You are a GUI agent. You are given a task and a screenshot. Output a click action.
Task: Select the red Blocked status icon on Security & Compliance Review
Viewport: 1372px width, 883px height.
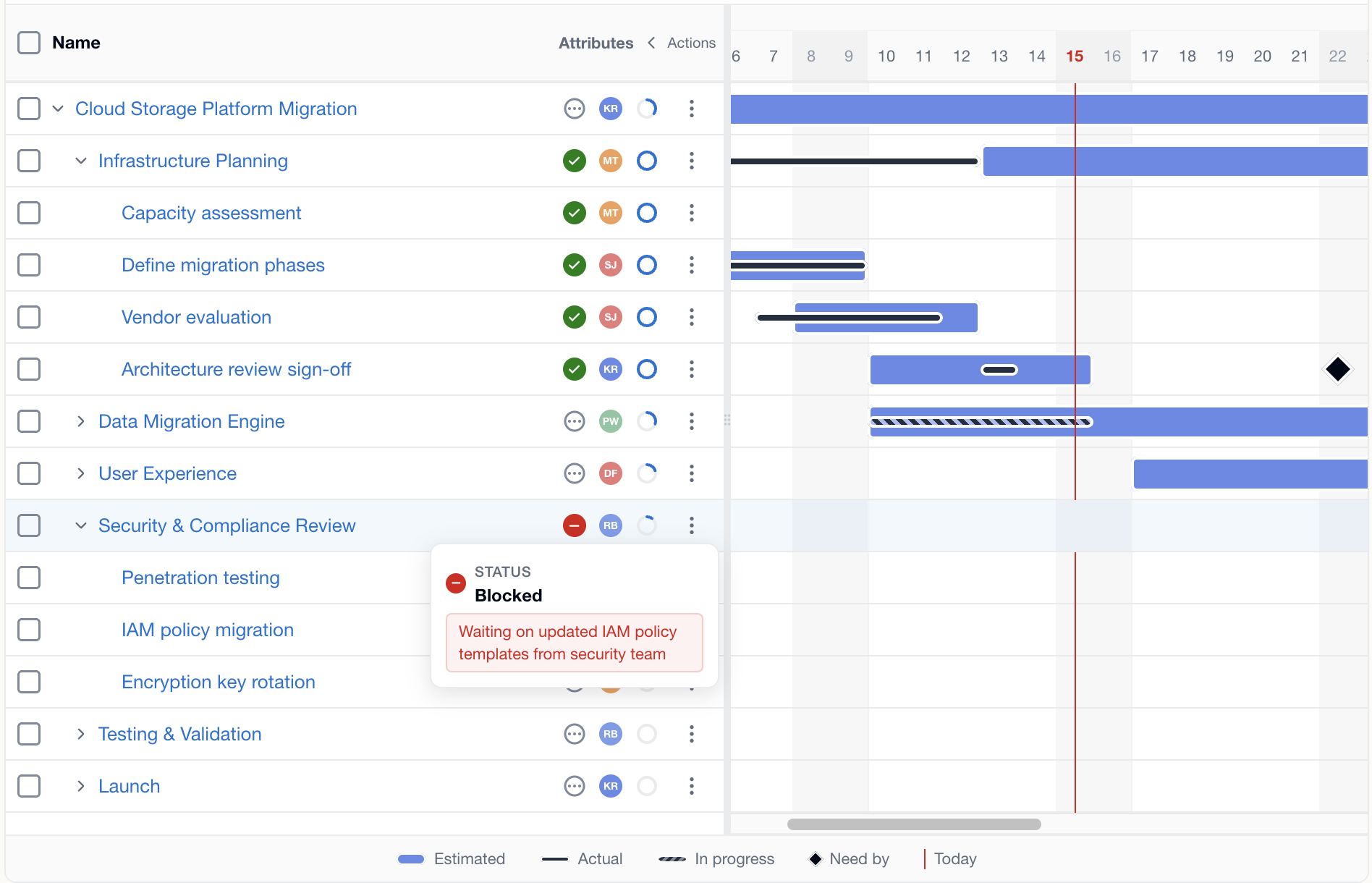[x=574, y=525]
